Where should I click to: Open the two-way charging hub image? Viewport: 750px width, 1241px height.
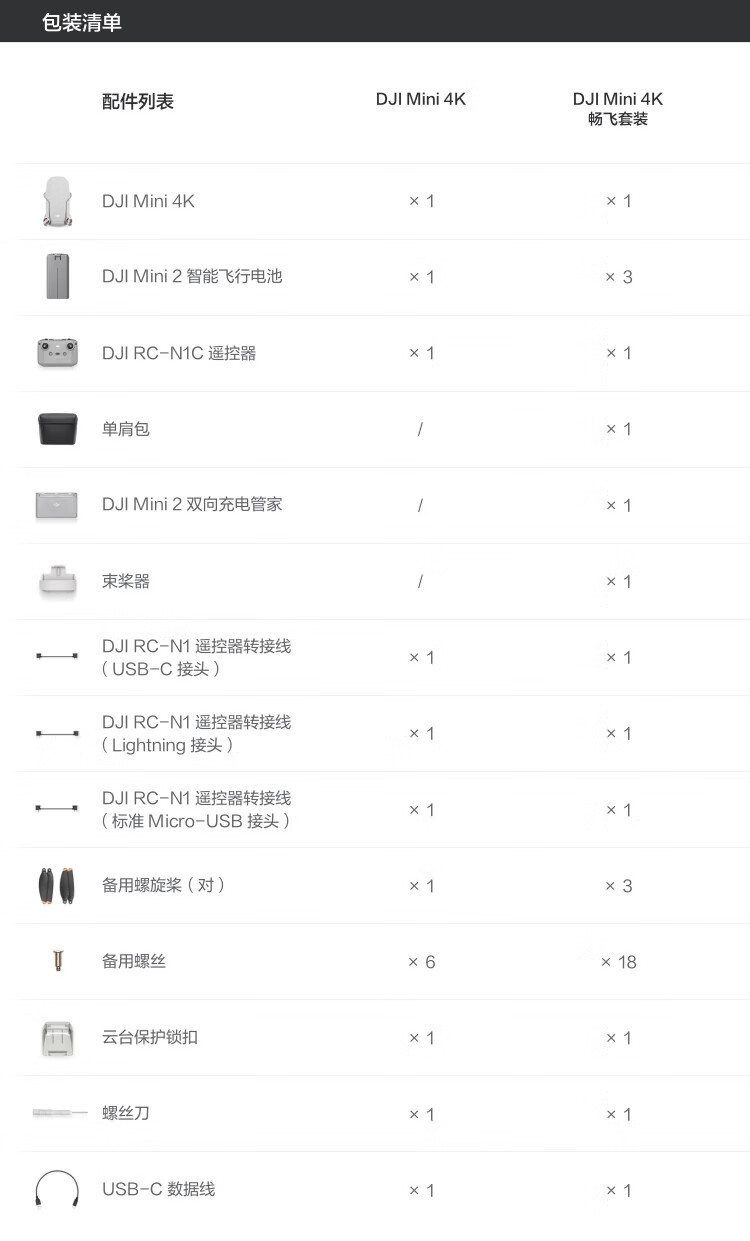tap(57, 505)
